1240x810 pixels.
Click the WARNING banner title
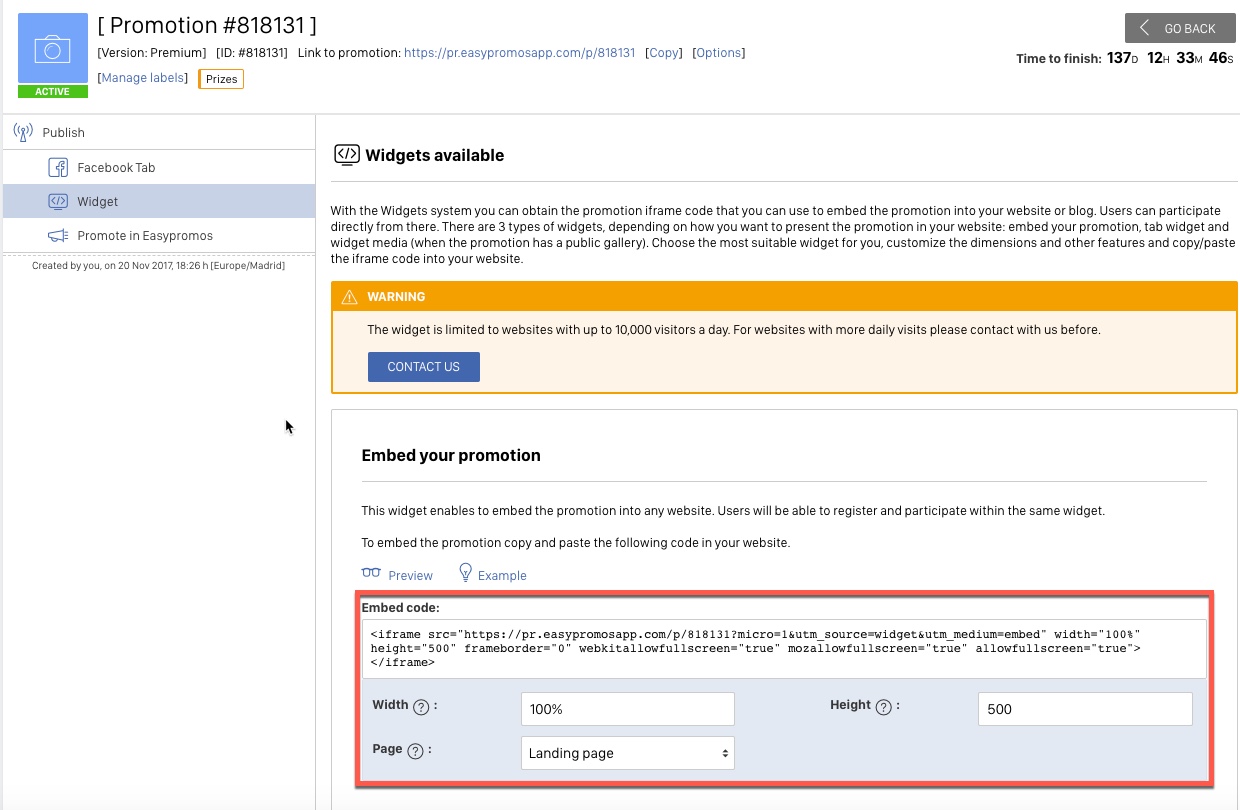(x=396, y=297)
